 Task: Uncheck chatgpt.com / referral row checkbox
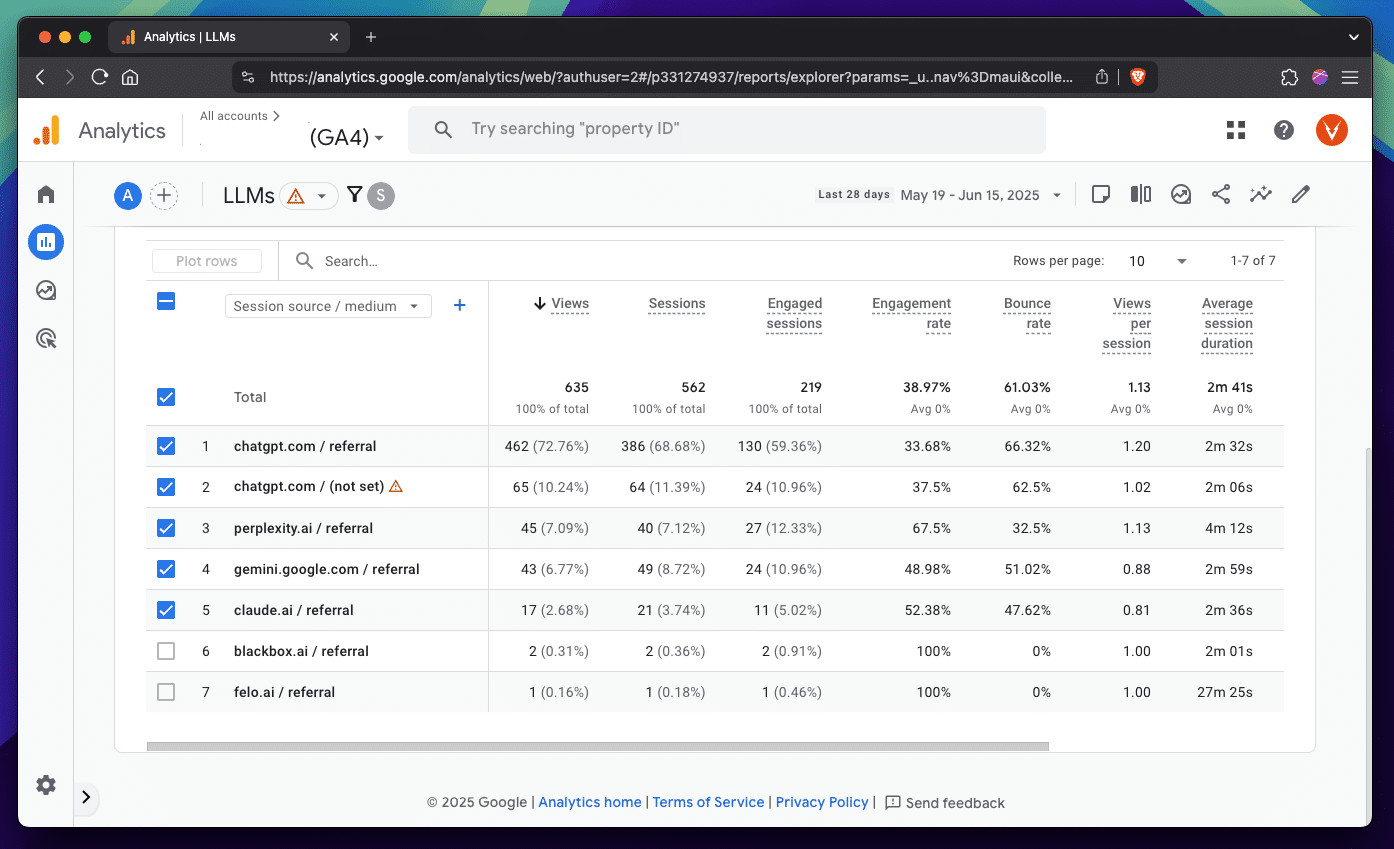[x=166, y=446]
